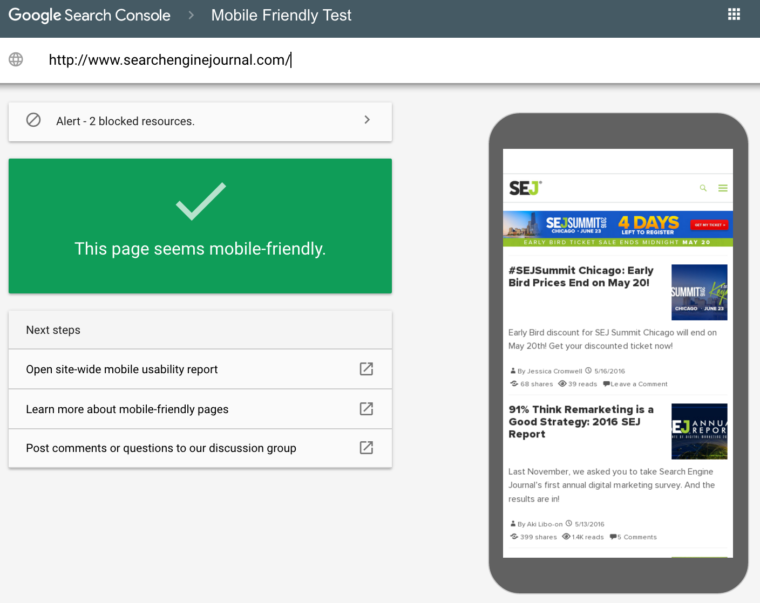The width and height of the screenshot is (760, 603).
Task: Click the SEJ logo in phone preview
Action: [x=525, y=188]
